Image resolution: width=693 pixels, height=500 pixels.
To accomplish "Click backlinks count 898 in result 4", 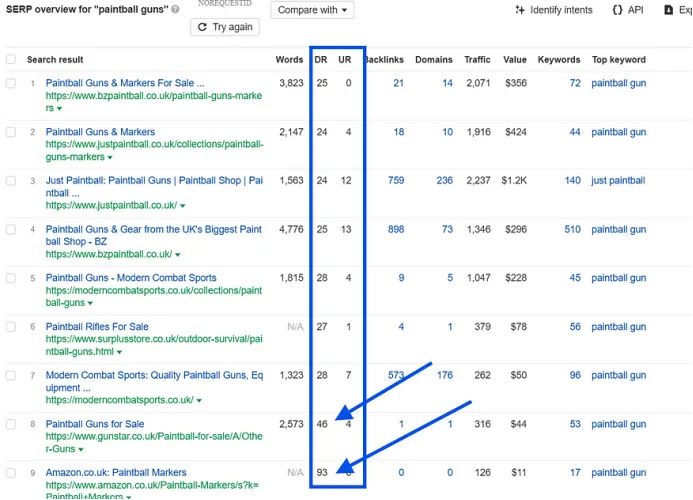I will click(x=396, y=229).
